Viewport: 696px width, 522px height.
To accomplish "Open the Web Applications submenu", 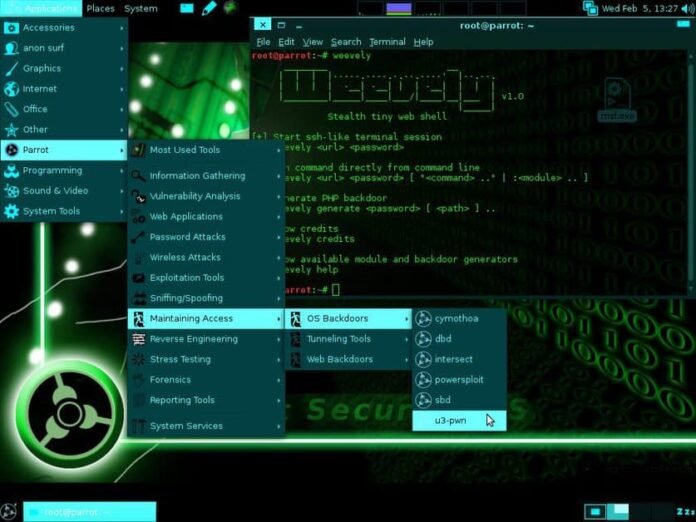I will point(206,217).
